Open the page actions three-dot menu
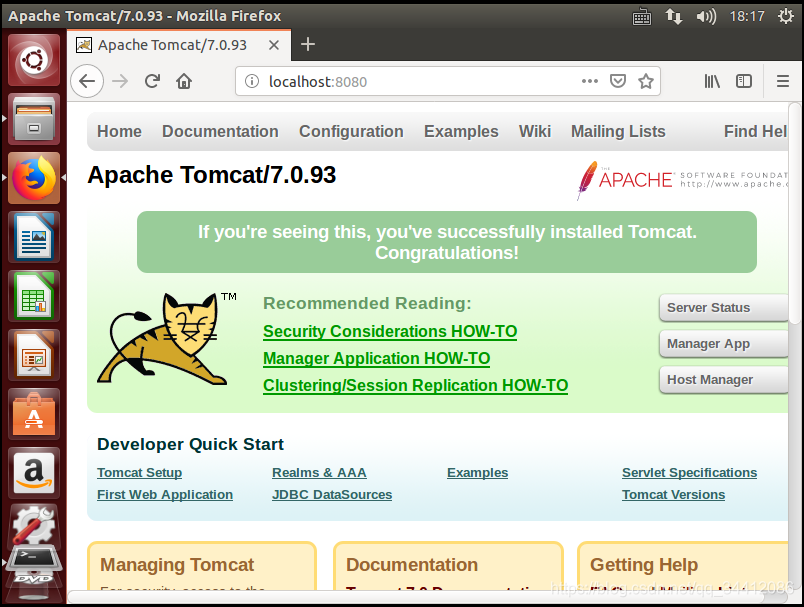This screenshot has height=607, width=804. (x=590, y=81)
